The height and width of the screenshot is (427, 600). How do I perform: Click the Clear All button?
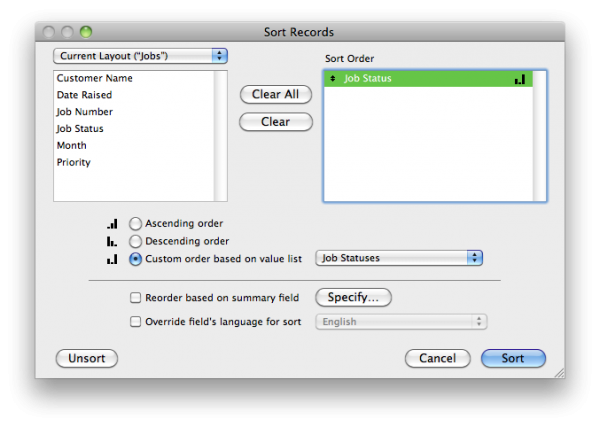point(276,94)
